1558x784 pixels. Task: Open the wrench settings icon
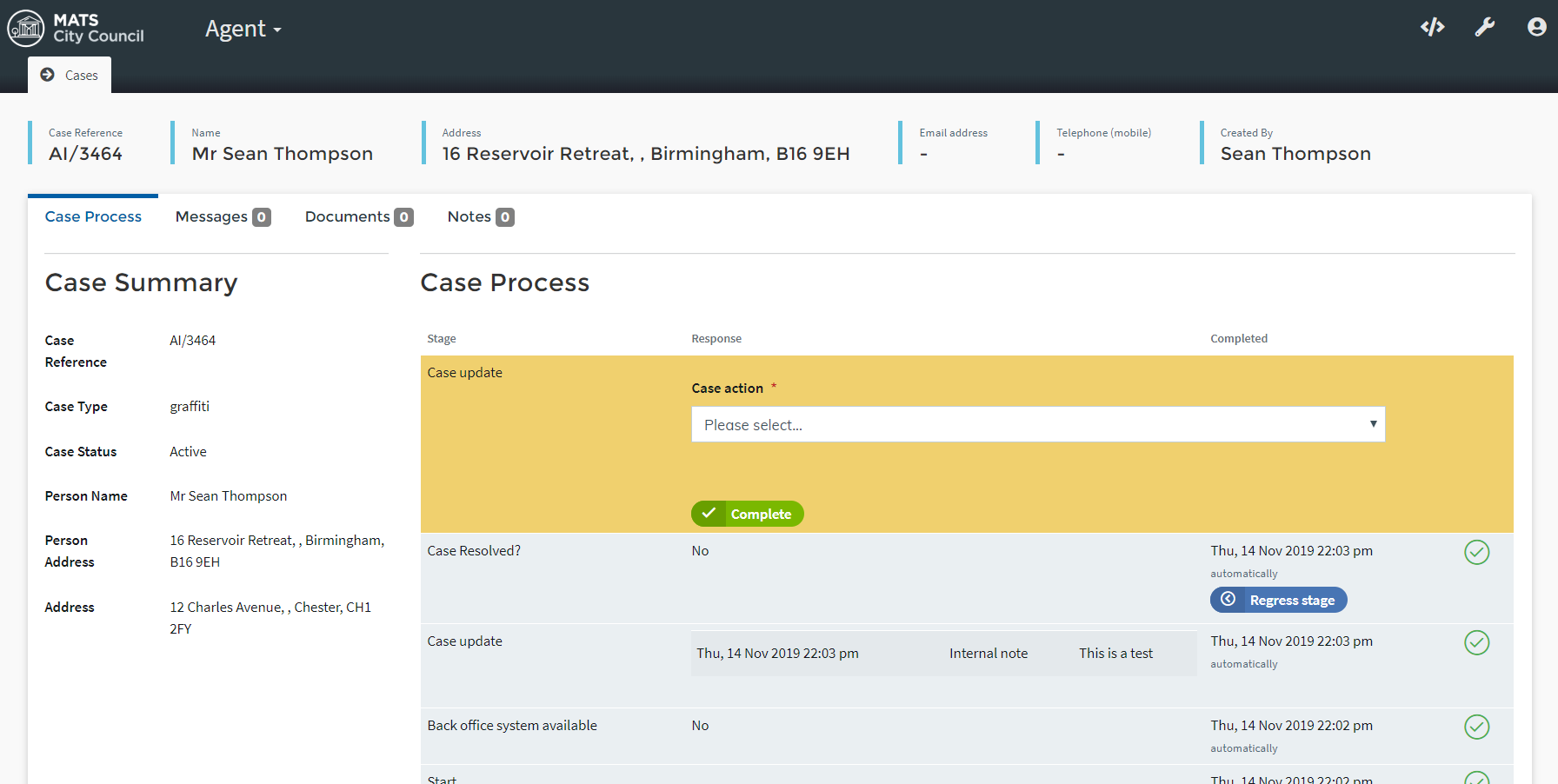coord(1484,28)
